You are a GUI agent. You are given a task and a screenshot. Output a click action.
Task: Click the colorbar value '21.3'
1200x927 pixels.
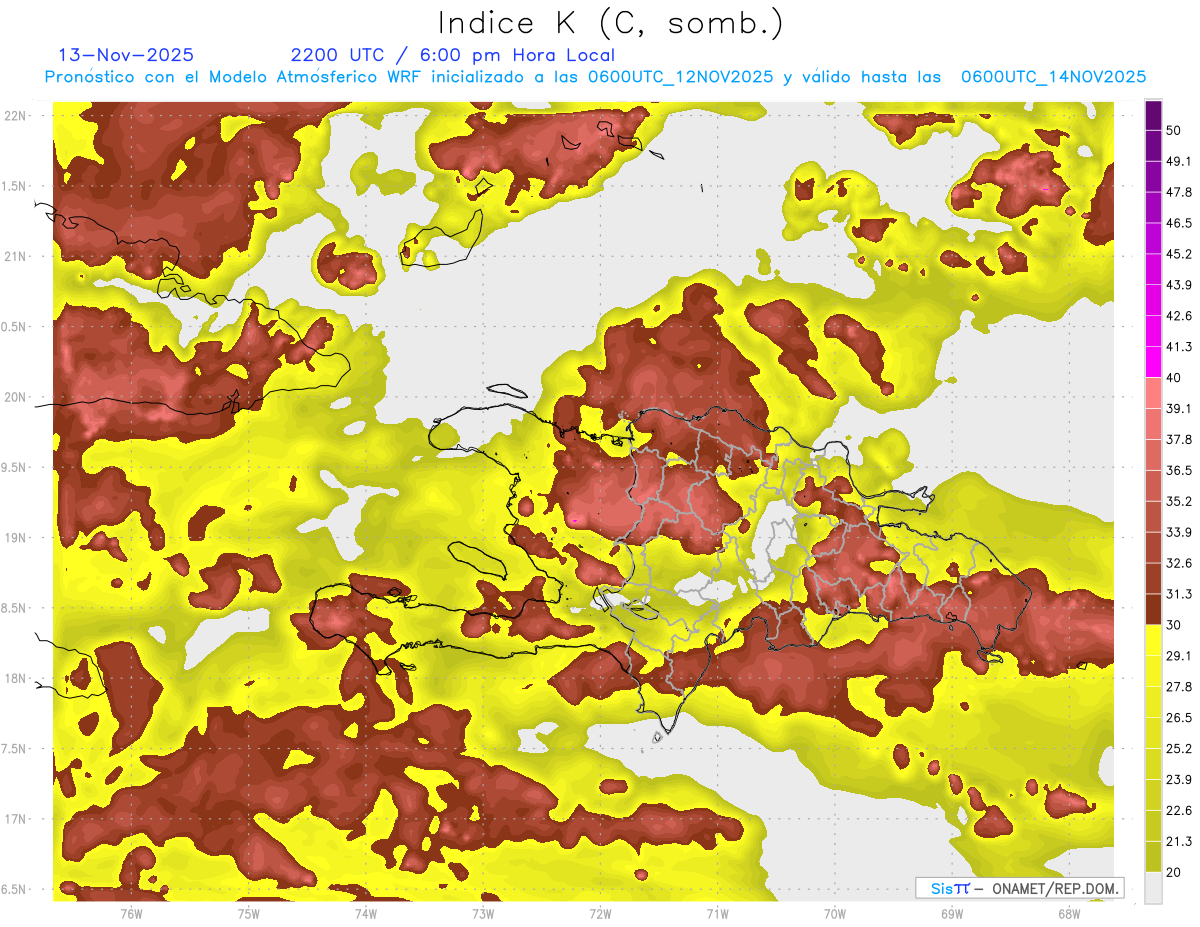(1179, 841)
